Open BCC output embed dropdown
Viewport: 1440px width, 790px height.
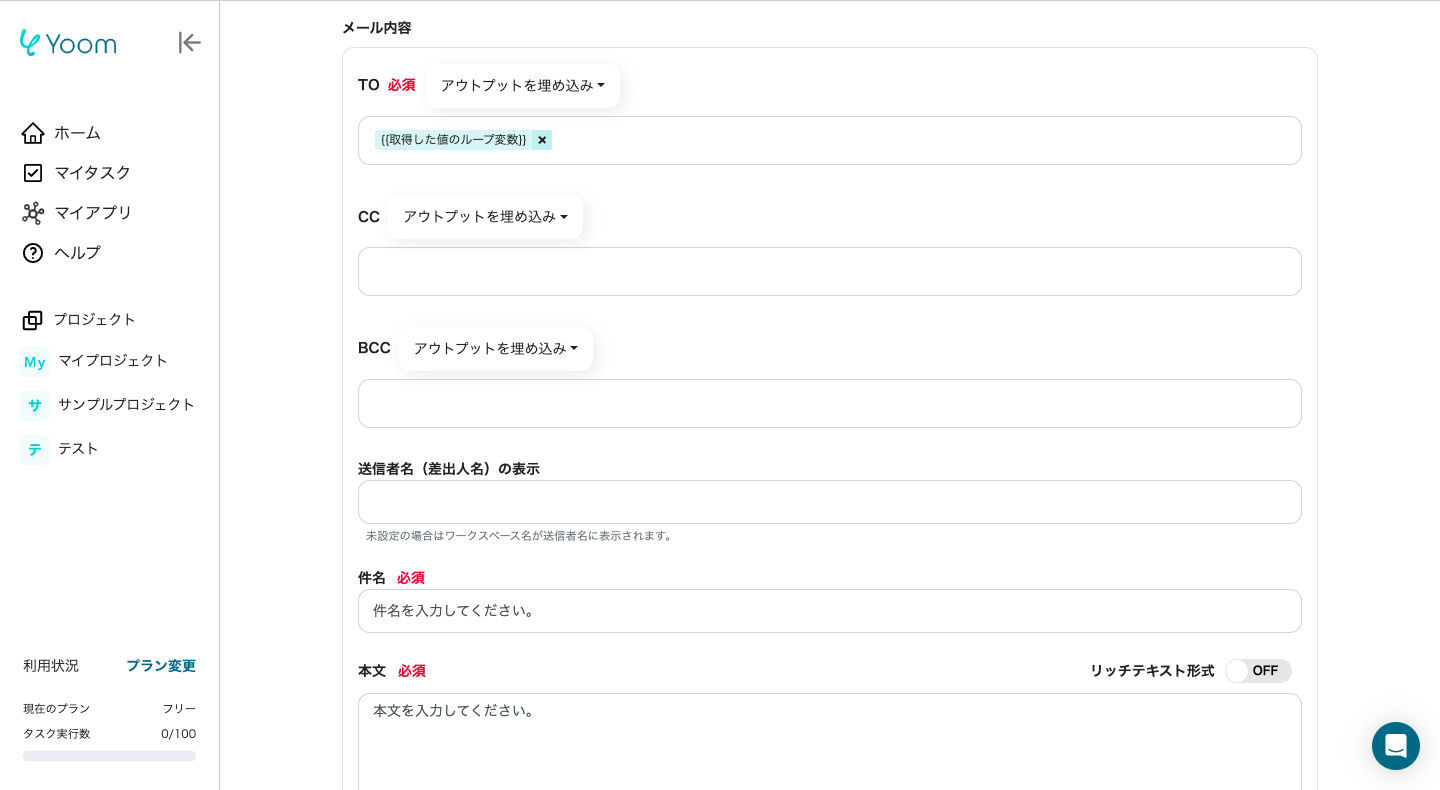(x=495, y=349)
